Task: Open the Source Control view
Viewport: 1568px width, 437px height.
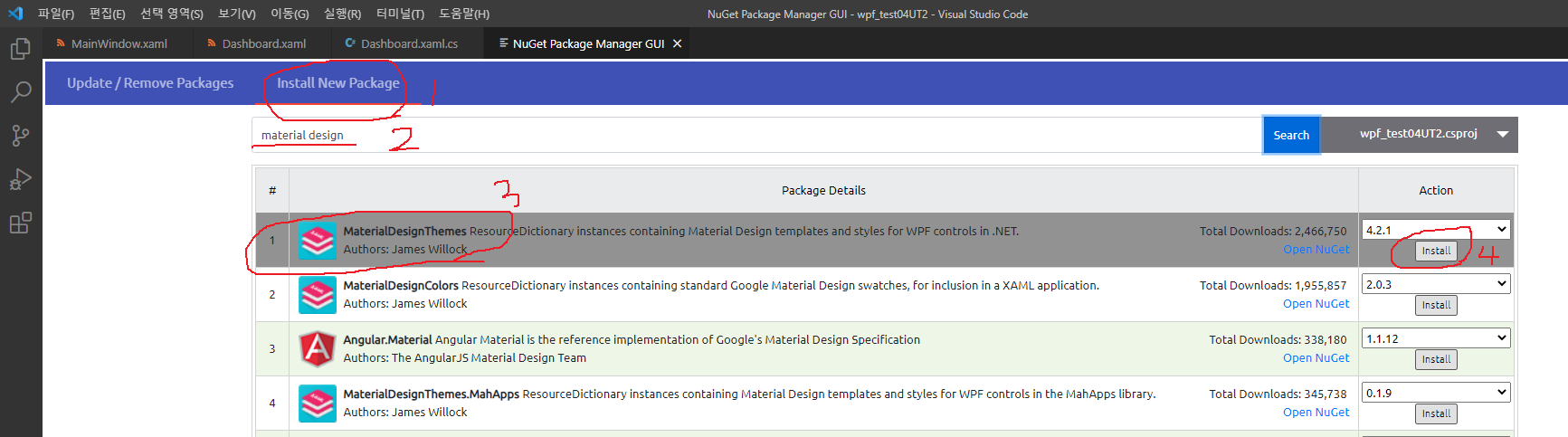Action: pos(21,136)
